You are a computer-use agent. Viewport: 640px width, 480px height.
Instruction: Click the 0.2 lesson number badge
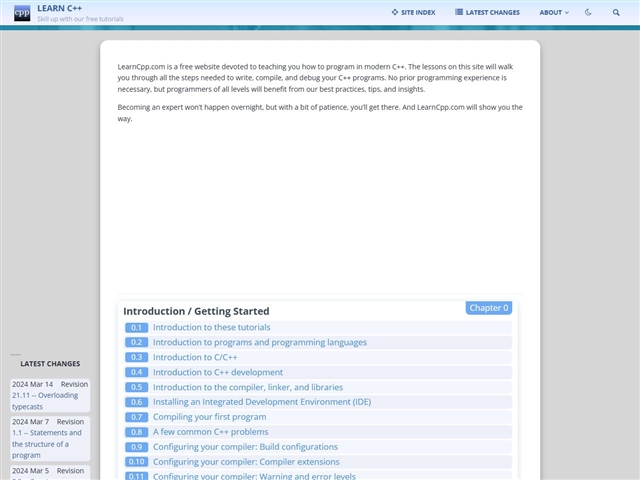point(136,342)
